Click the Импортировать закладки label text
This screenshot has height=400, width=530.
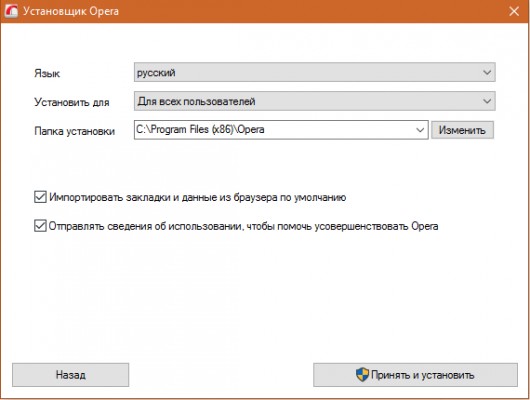(197, 197)
